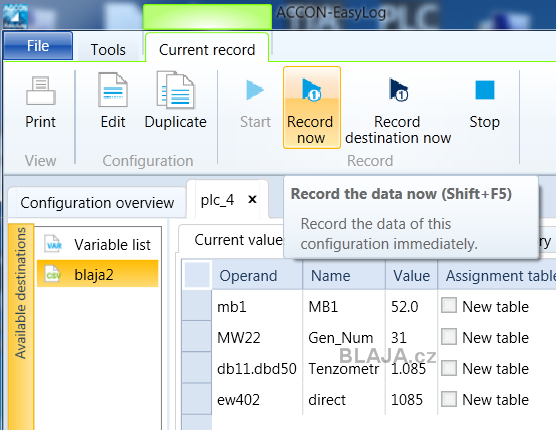556x430 pixels.
Task: Click the Duplicate configuration icon
Action: tap(176, 90)
